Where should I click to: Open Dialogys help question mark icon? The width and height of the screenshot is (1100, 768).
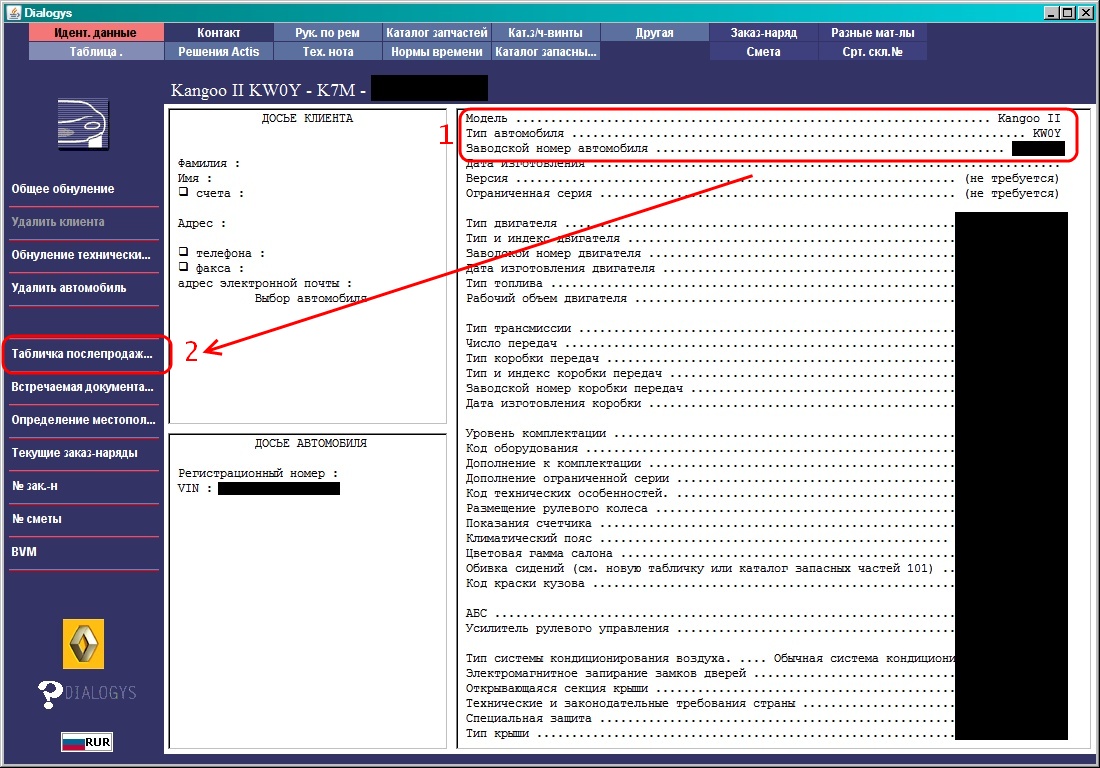[49, 694]
